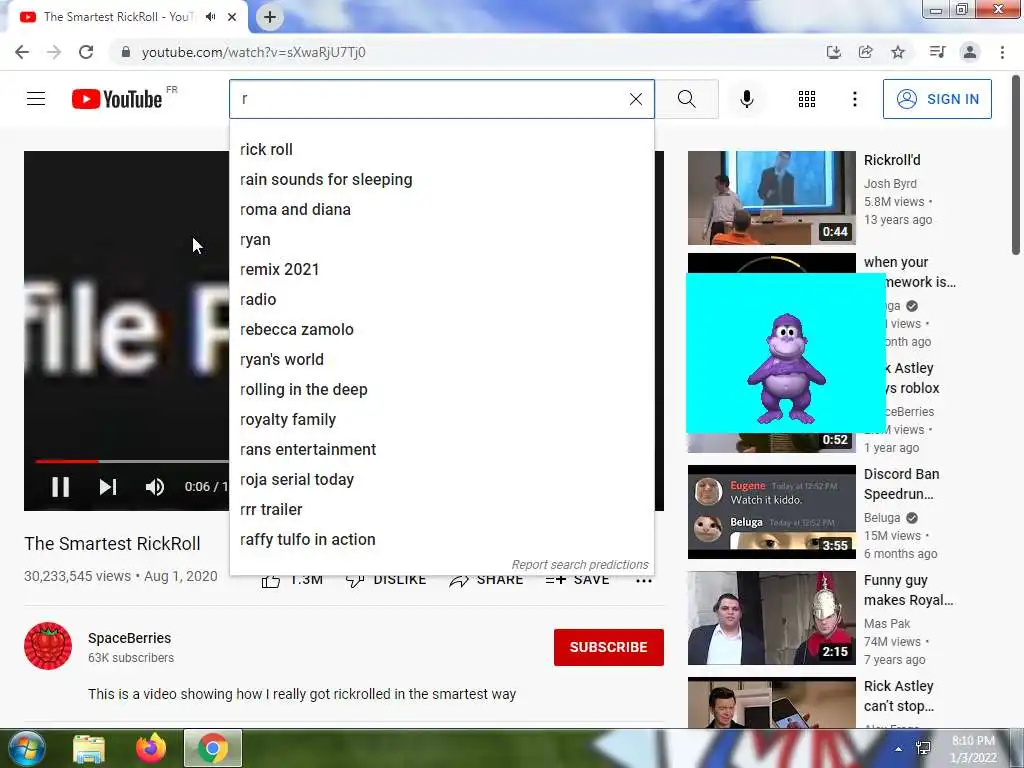Click the forward navigation arrow
Image resolution: width=1024 pixels, height=768 pixels.
54,52
